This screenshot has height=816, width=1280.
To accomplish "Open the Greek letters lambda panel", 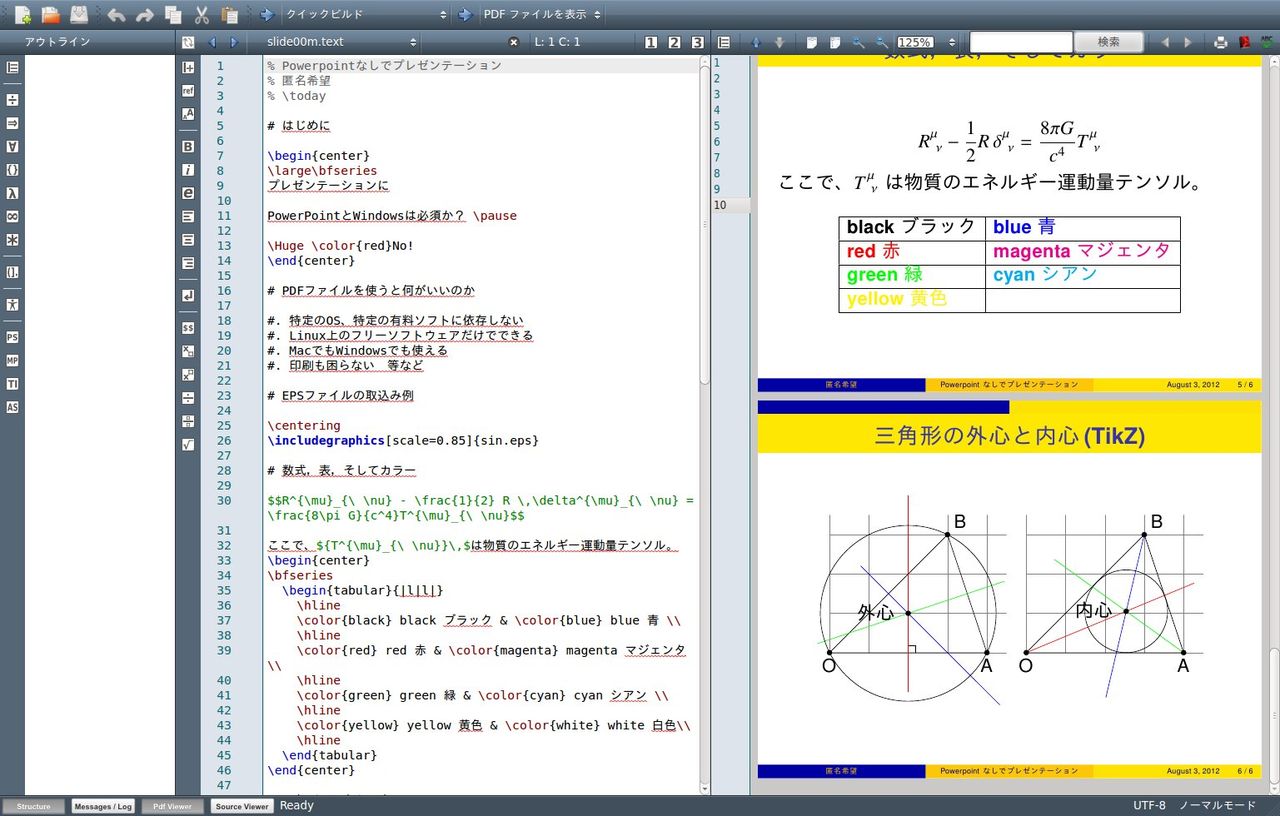I will coord(12,192).
